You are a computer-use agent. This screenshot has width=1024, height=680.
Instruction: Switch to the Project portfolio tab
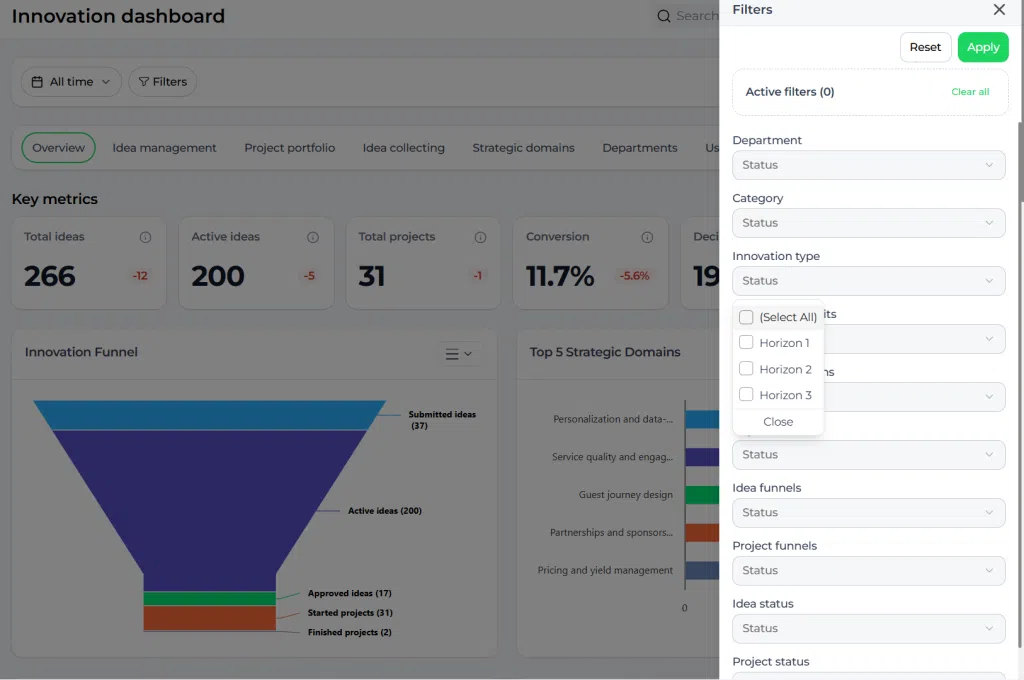(289, 148)
